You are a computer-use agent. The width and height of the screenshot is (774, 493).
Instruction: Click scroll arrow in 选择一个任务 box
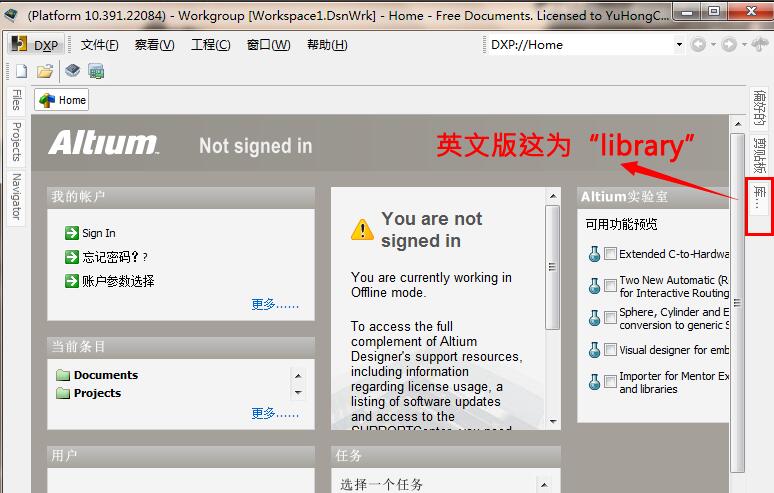(x=543, y=485)
